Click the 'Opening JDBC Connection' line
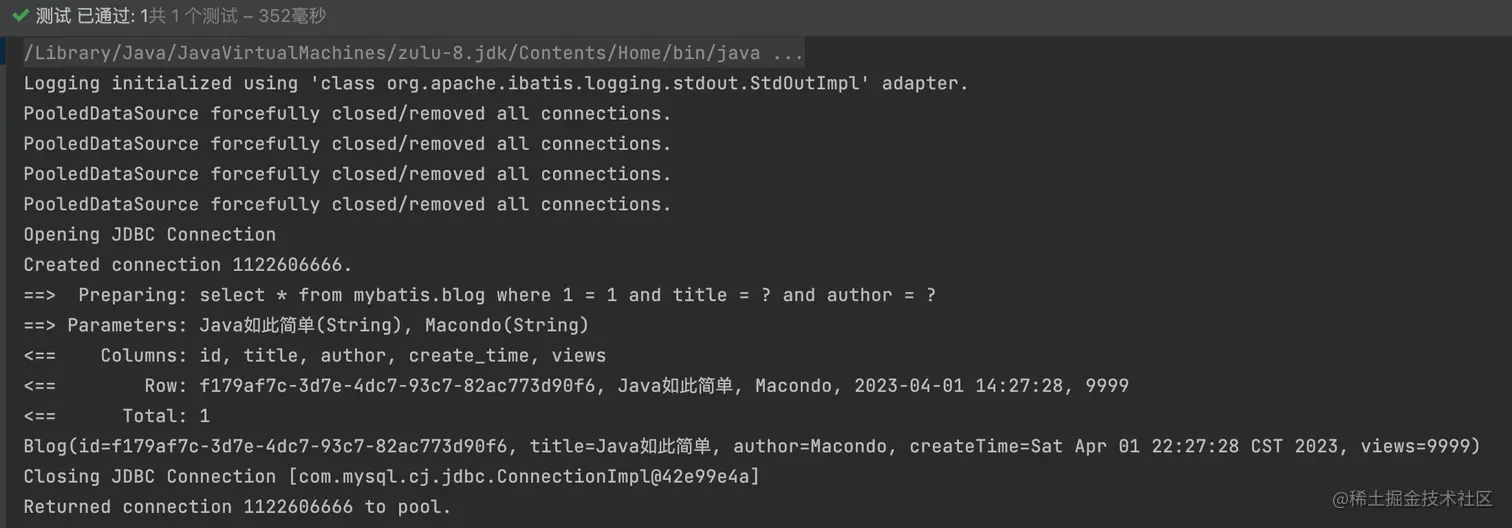 [x=150, y=235]
